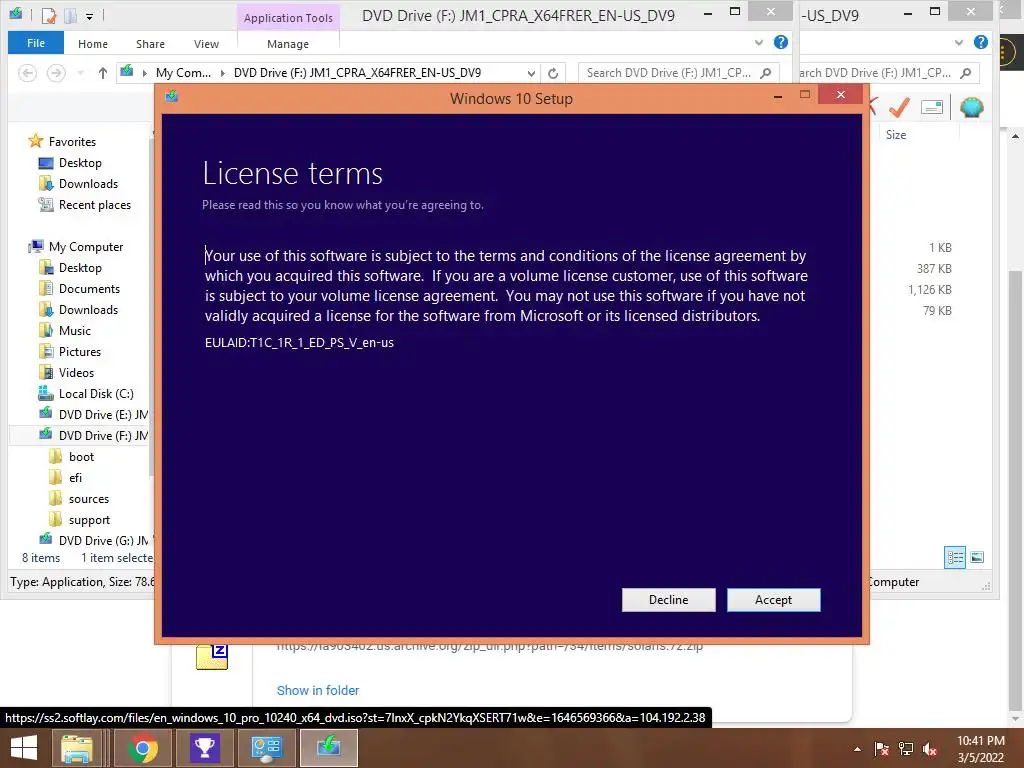
Task: Open the View ribbon tab
Action: (206, 44)
